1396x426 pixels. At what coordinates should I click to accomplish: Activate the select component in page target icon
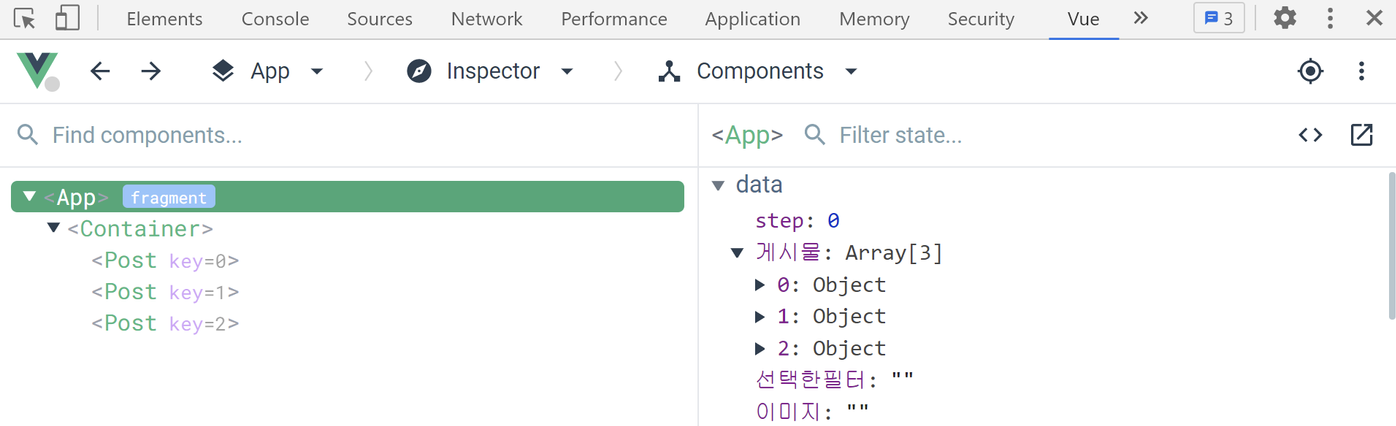pyautogui.click(x=1310, y=71)
